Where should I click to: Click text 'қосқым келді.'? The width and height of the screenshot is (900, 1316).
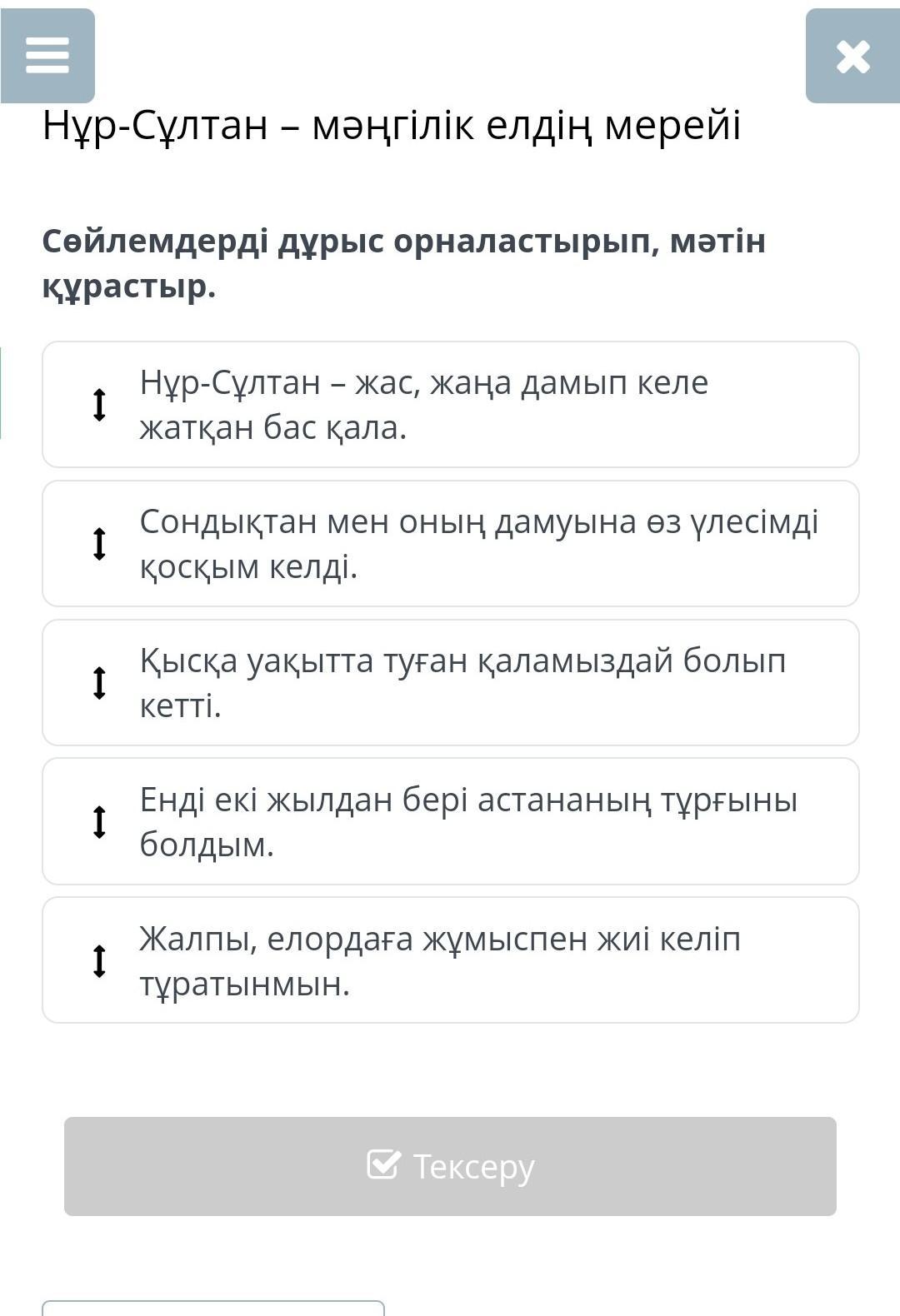248,567
